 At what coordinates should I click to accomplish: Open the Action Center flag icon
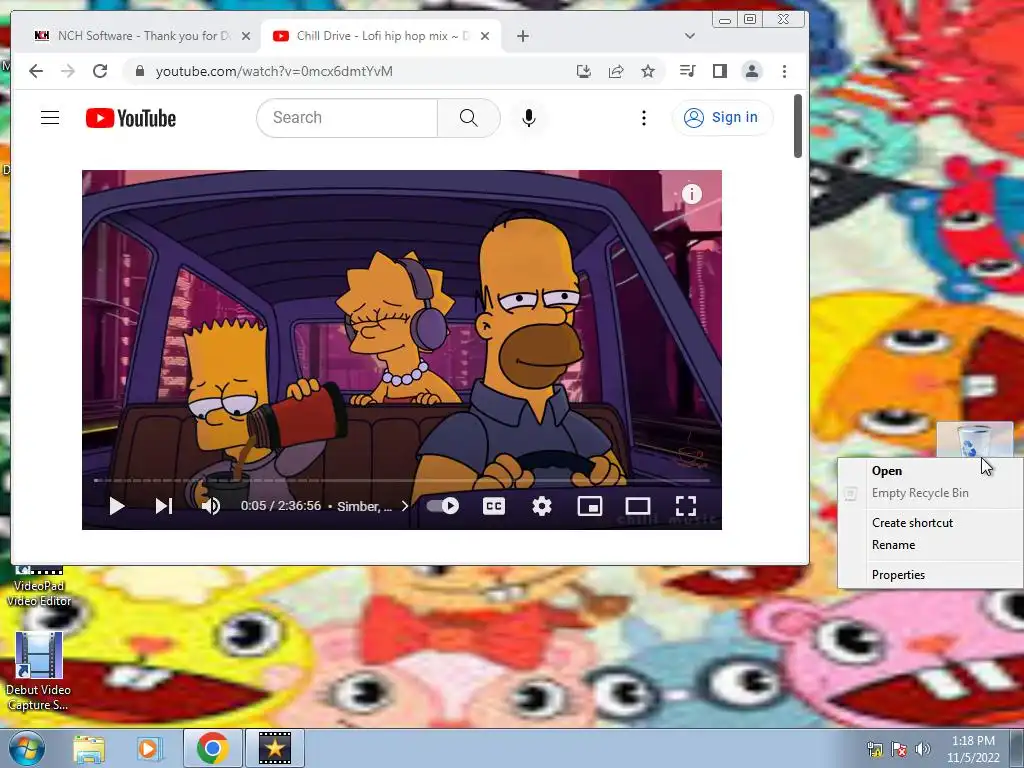click(899, 749)
